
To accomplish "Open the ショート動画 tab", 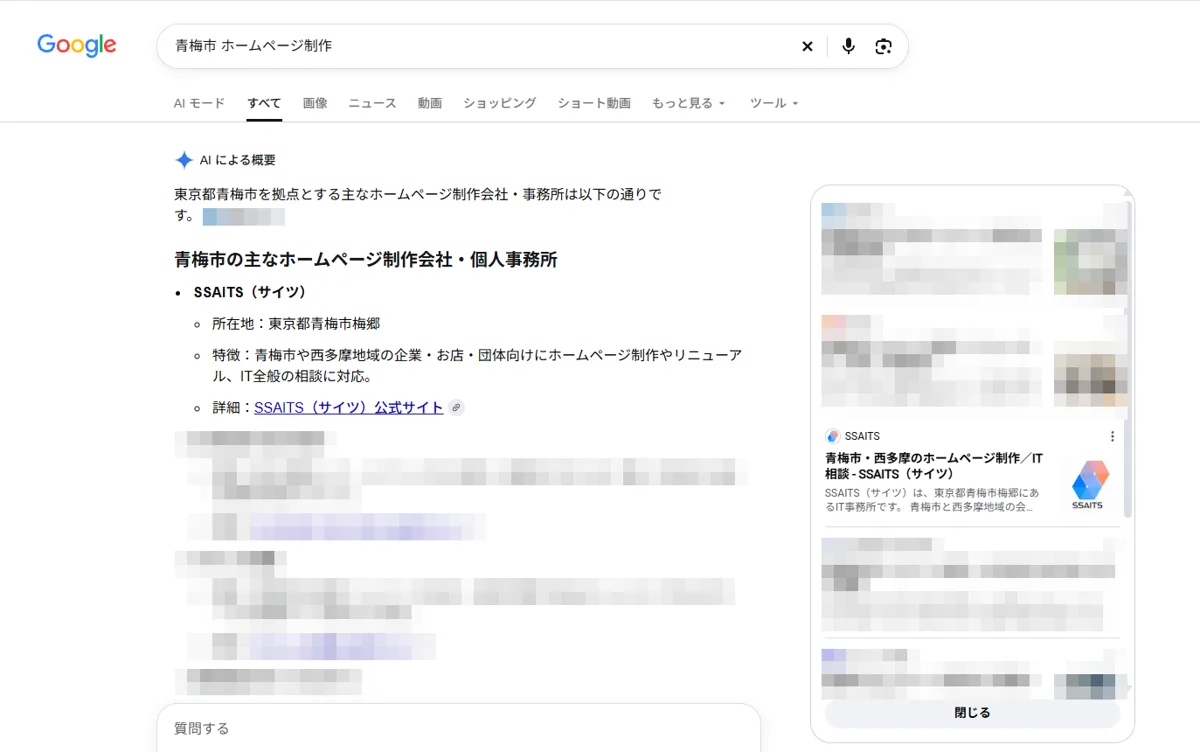I will 594,103.
